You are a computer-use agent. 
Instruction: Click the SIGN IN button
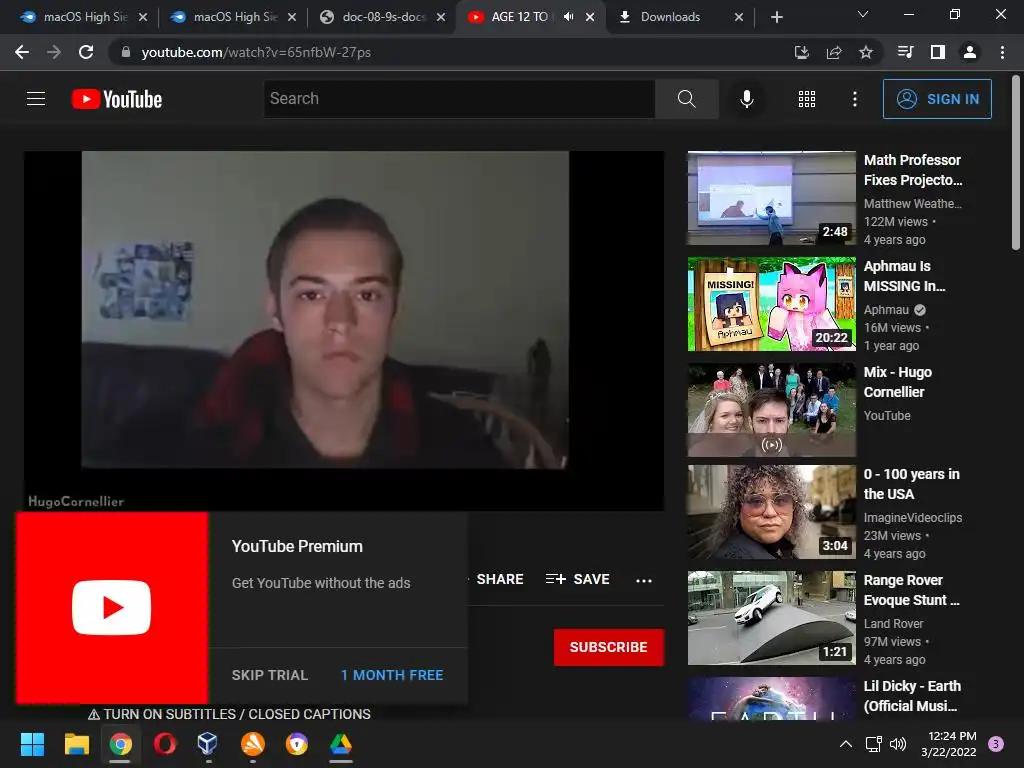[x=937, y=99]
